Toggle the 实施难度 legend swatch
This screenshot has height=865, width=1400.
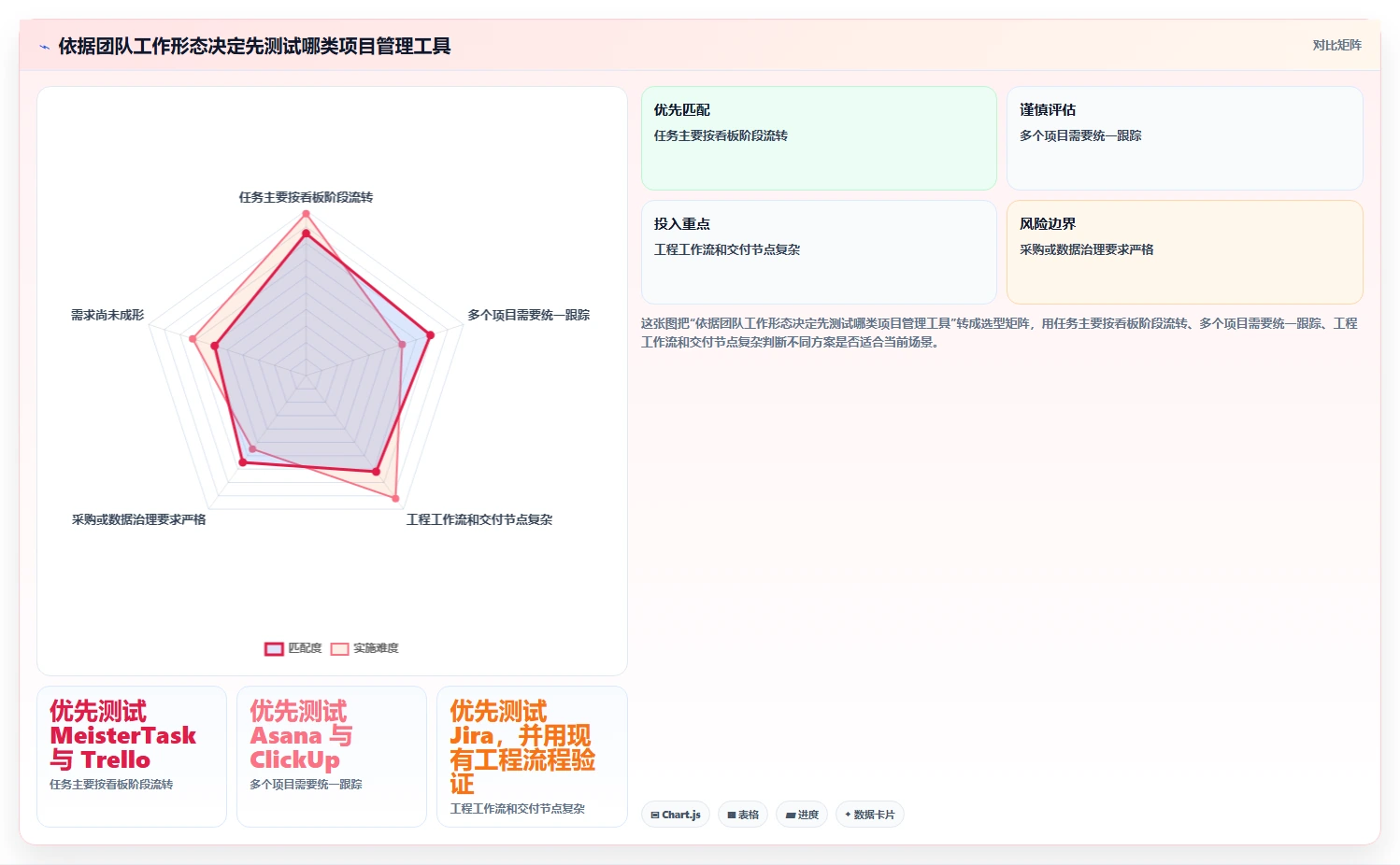coord(339,648)
